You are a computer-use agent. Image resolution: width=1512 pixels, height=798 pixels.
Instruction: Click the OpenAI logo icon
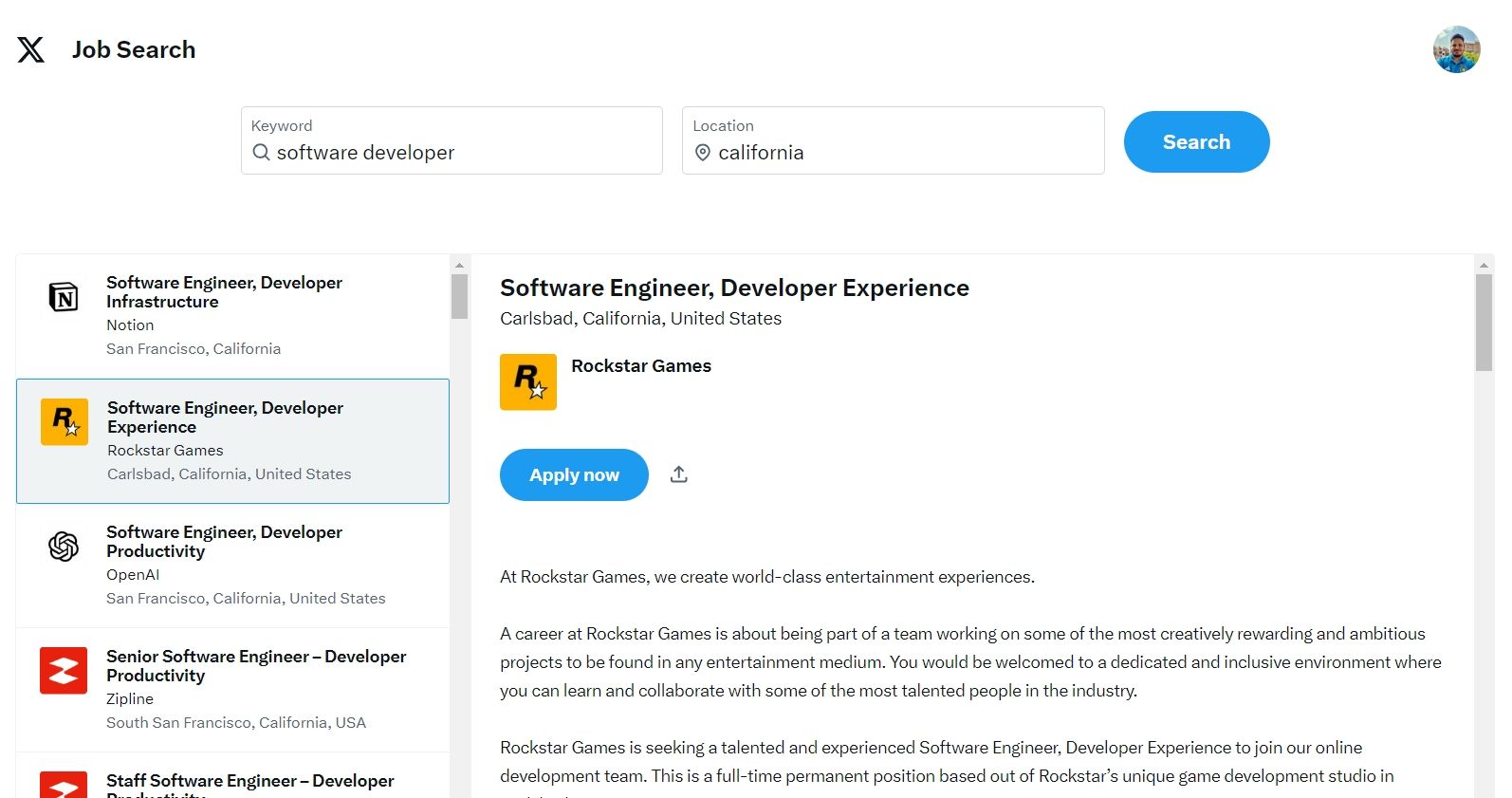coord(64,547)
